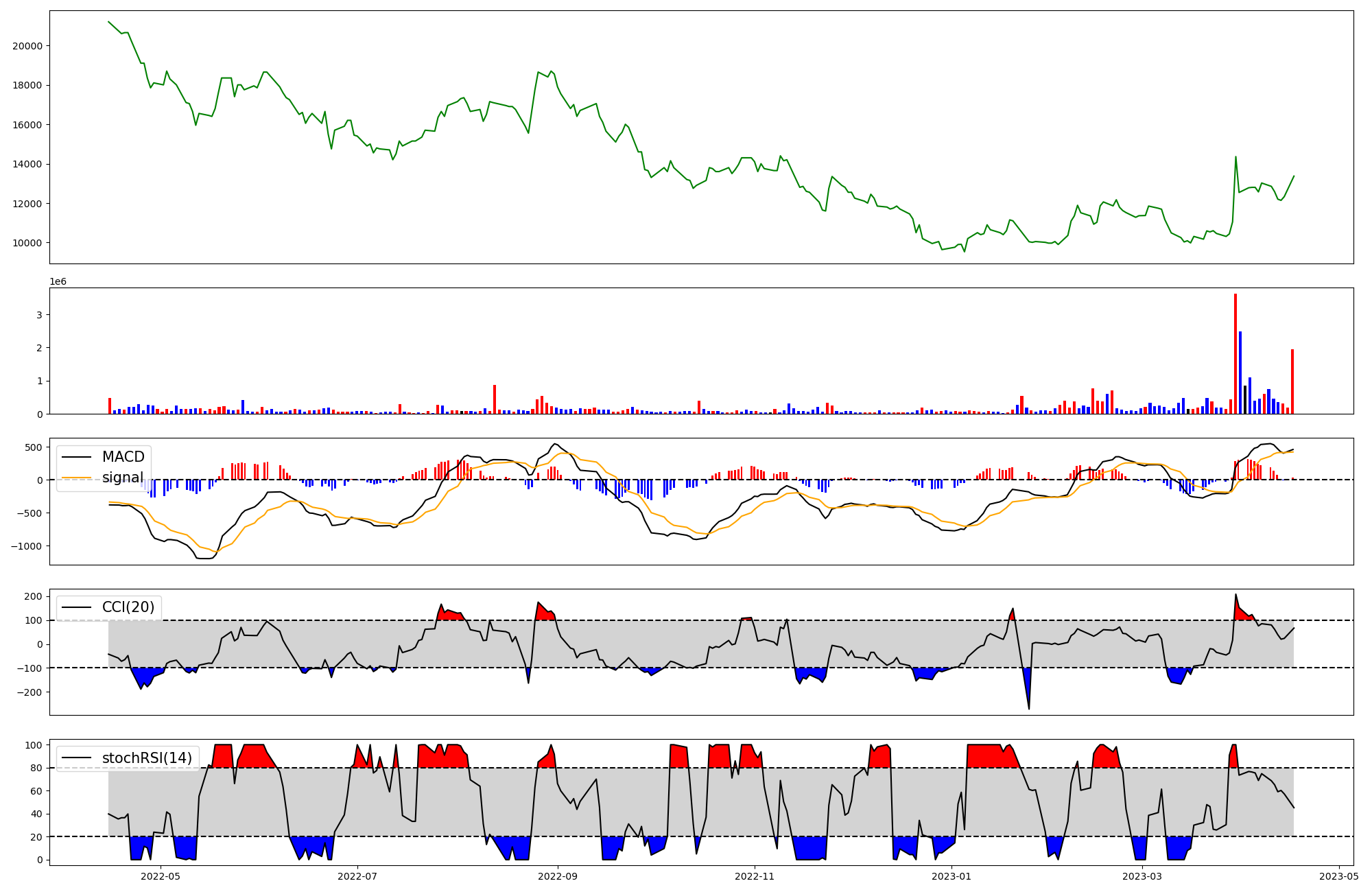The image size is (1372, 892).
Task: Click the 80 tick on stochRSI axis
Action: 36,768
